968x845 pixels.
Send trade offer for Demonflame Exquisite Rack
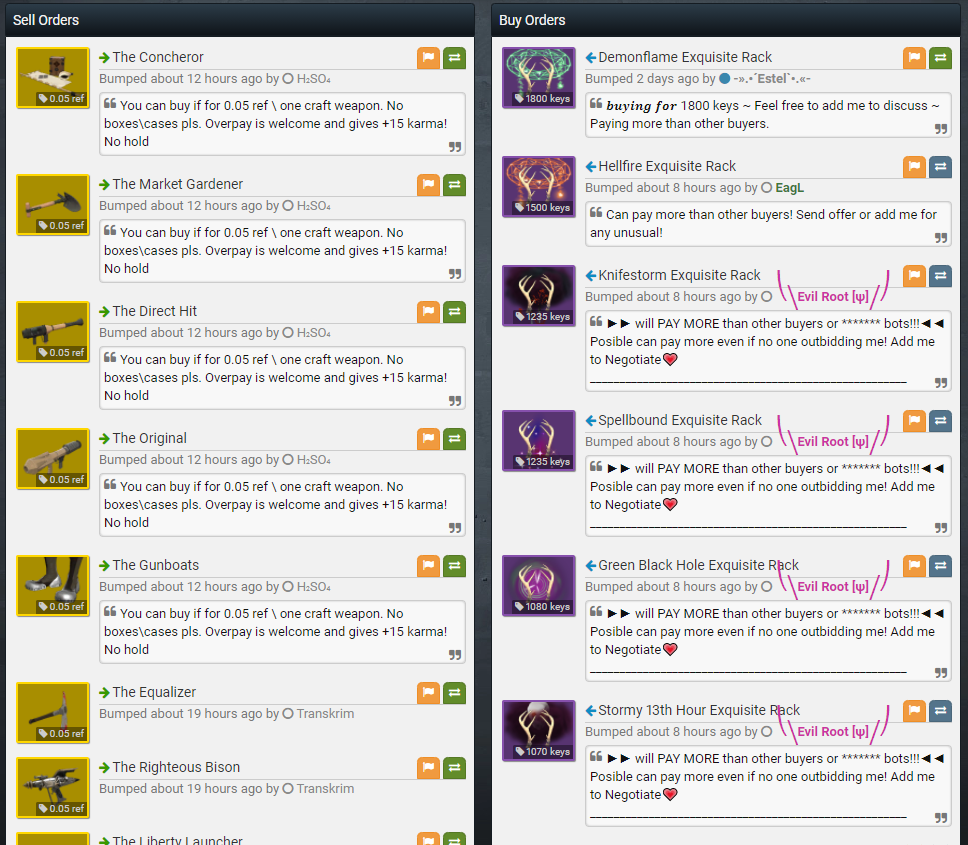(x=940, y=58)
